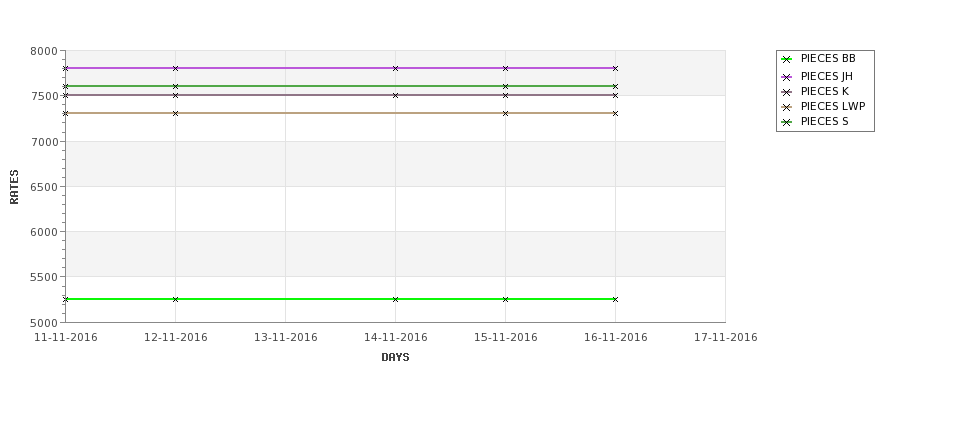Click the PIECES S legend marker icon
This screenshot has height=429, width=975.
(787, 122)
